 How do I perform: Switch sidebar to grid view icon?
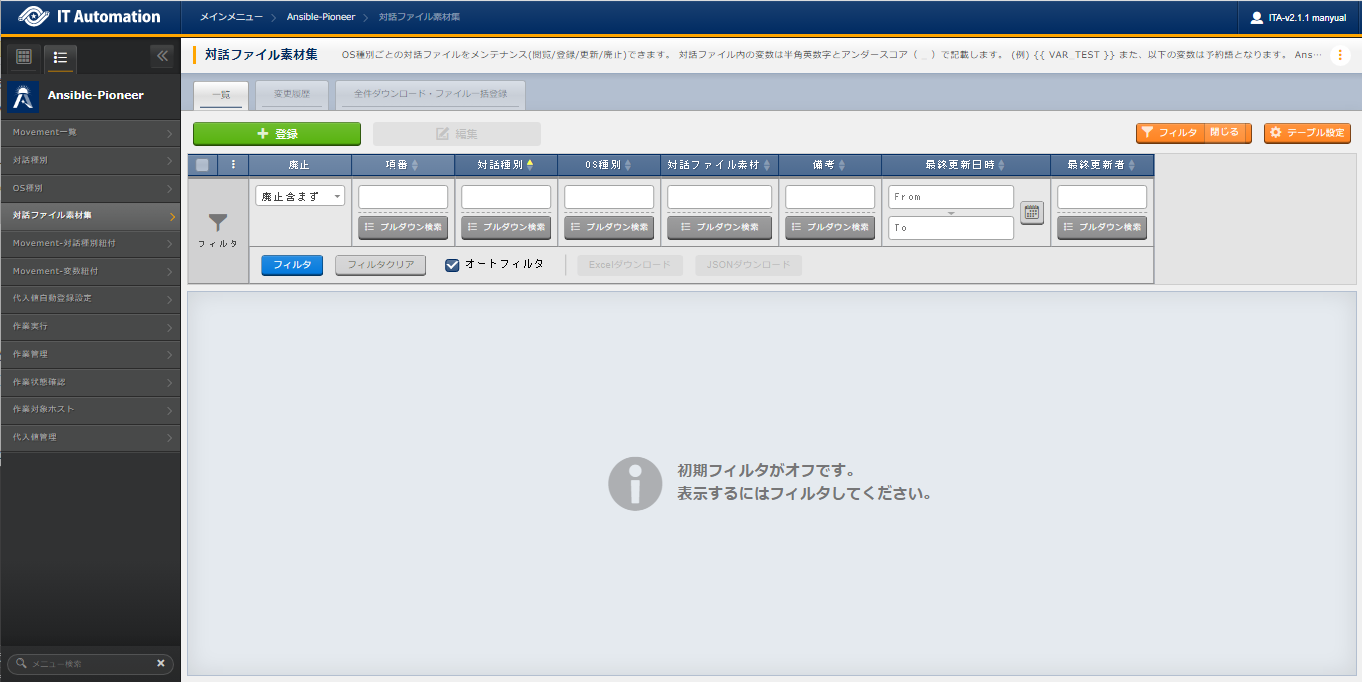[24, 57]
